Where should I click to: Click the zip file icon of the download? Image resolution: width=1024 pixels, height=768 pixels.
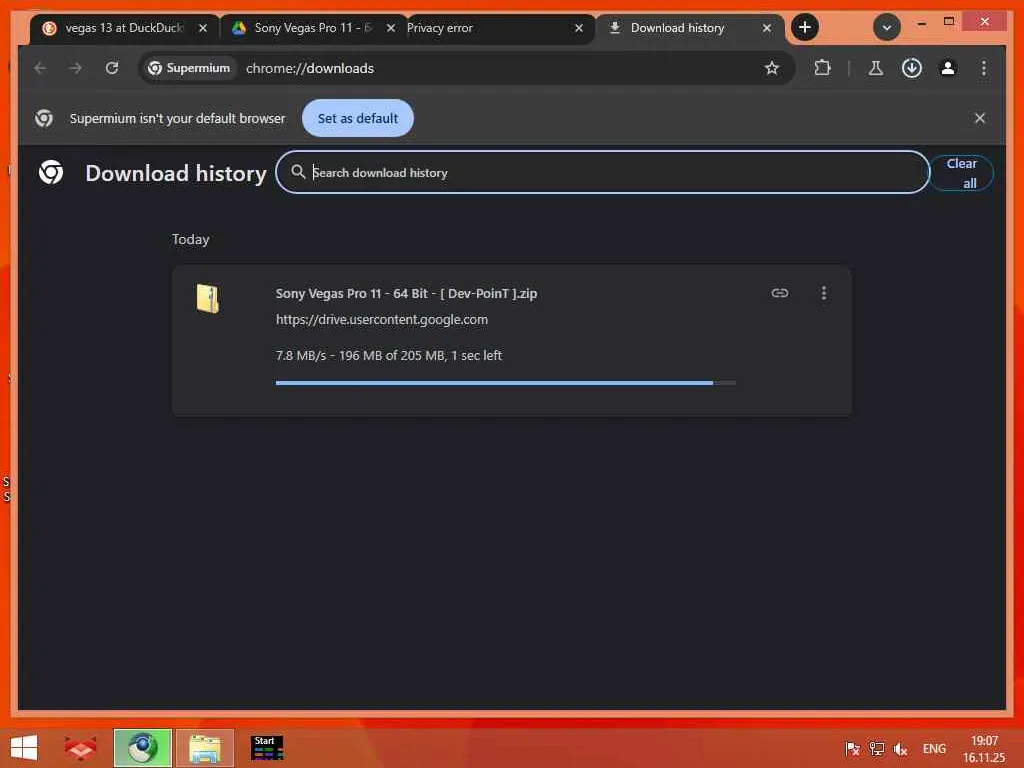(x=208, y=298)
